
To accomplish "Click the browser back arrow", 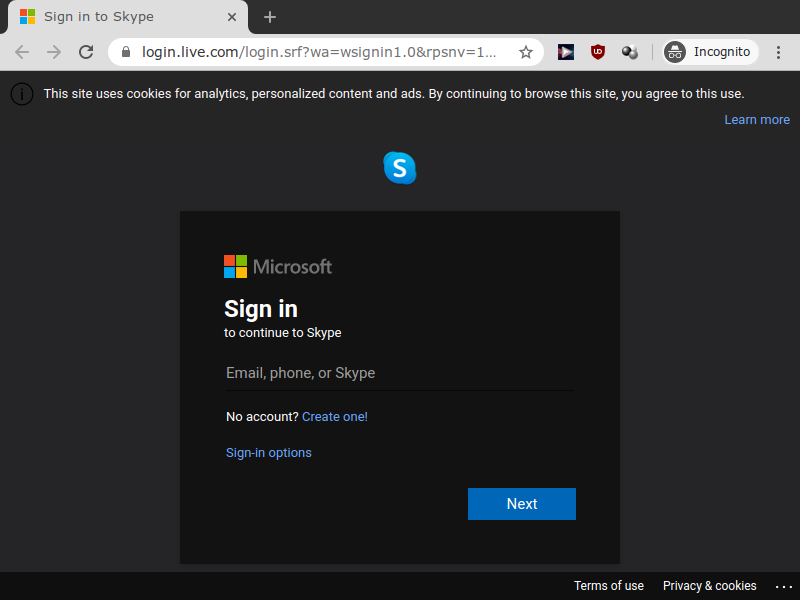I will pos(22,52).
